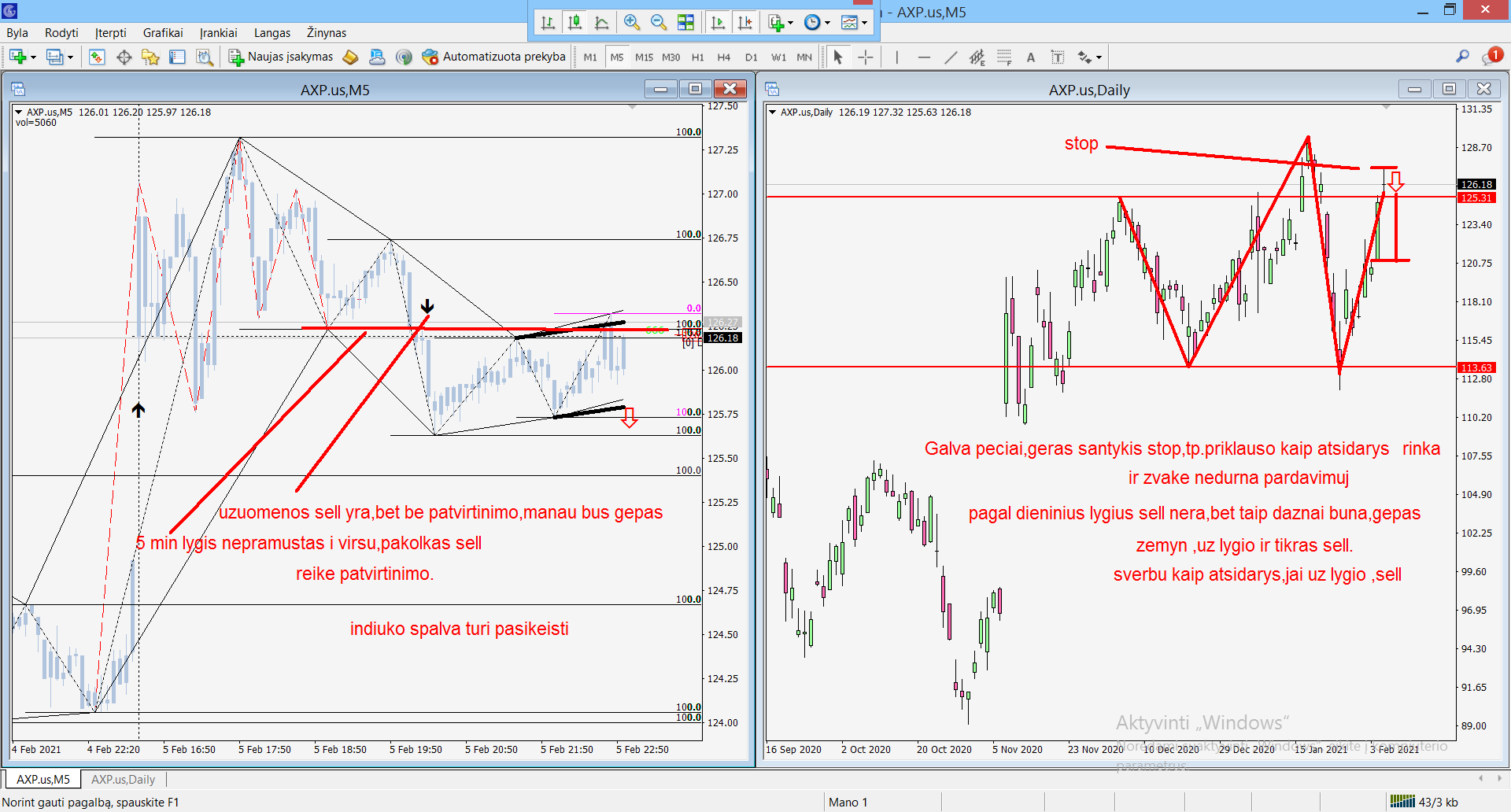Open the Market Watch window icon

click(97, 57)
